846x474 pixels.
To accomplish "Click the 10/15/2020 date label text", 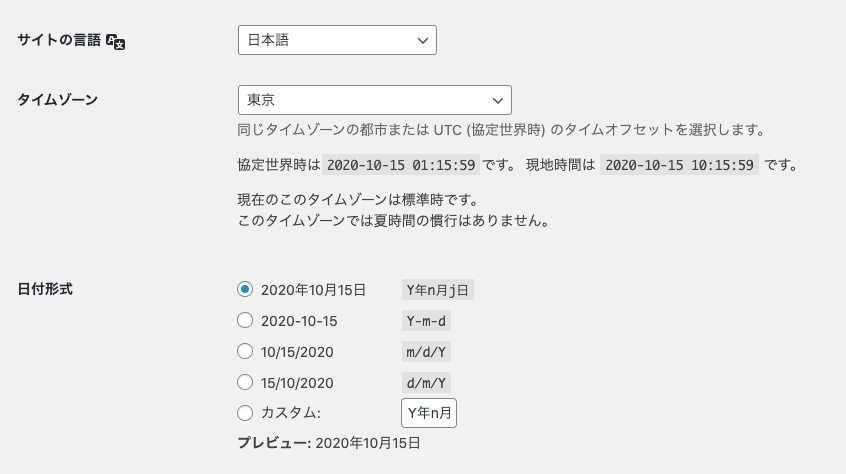I will 297,352.
